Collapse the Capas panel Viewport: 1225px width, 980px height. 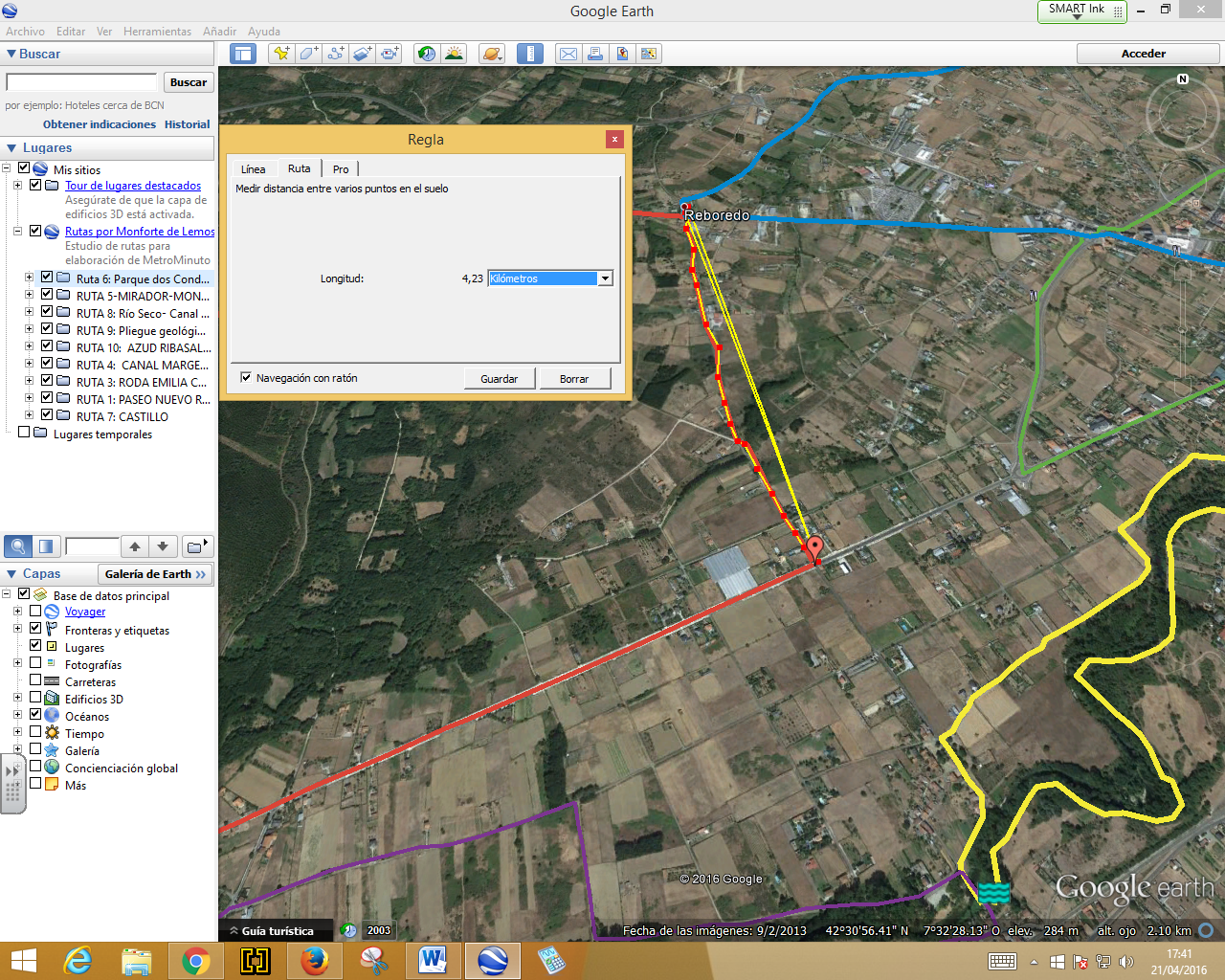[13, 573]
